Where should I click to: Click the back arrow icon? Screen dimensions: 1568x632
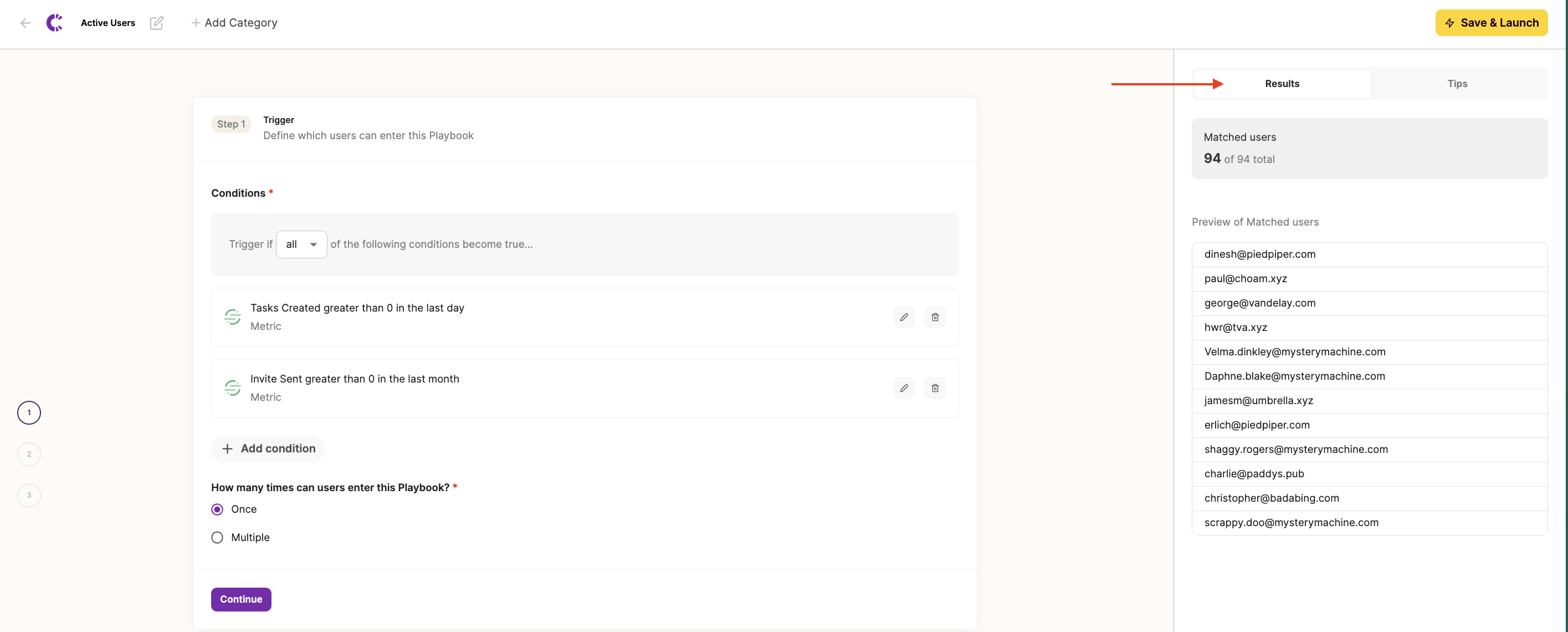tap(25, 23)
